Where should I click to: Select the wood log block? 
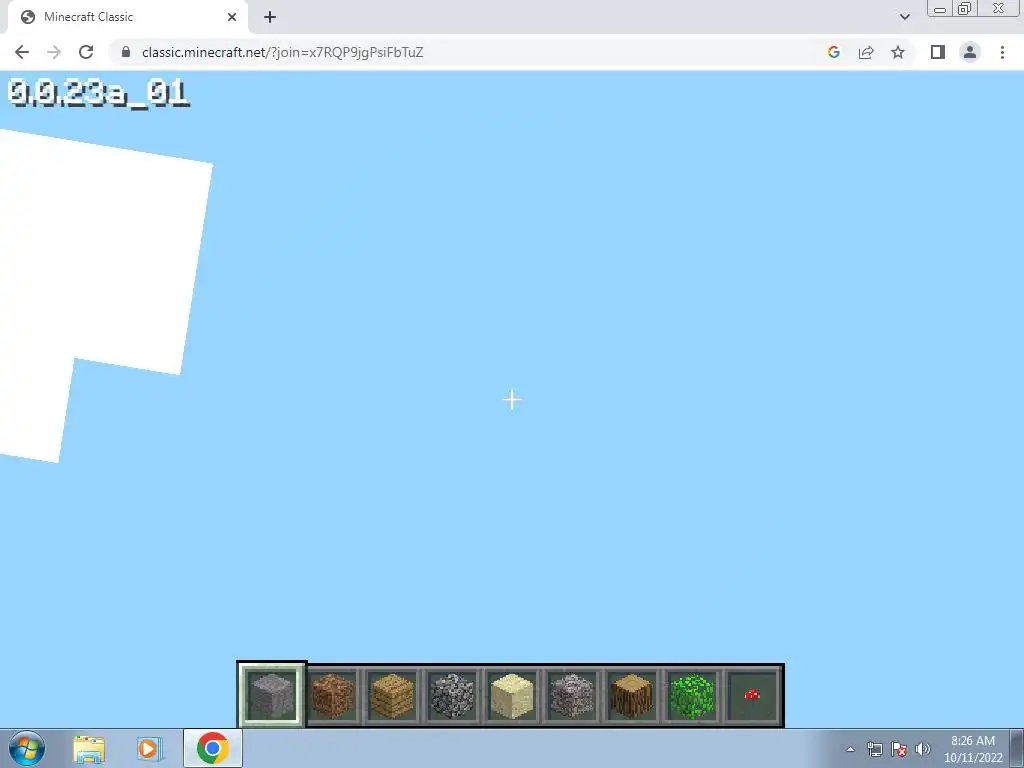point(632,696)
